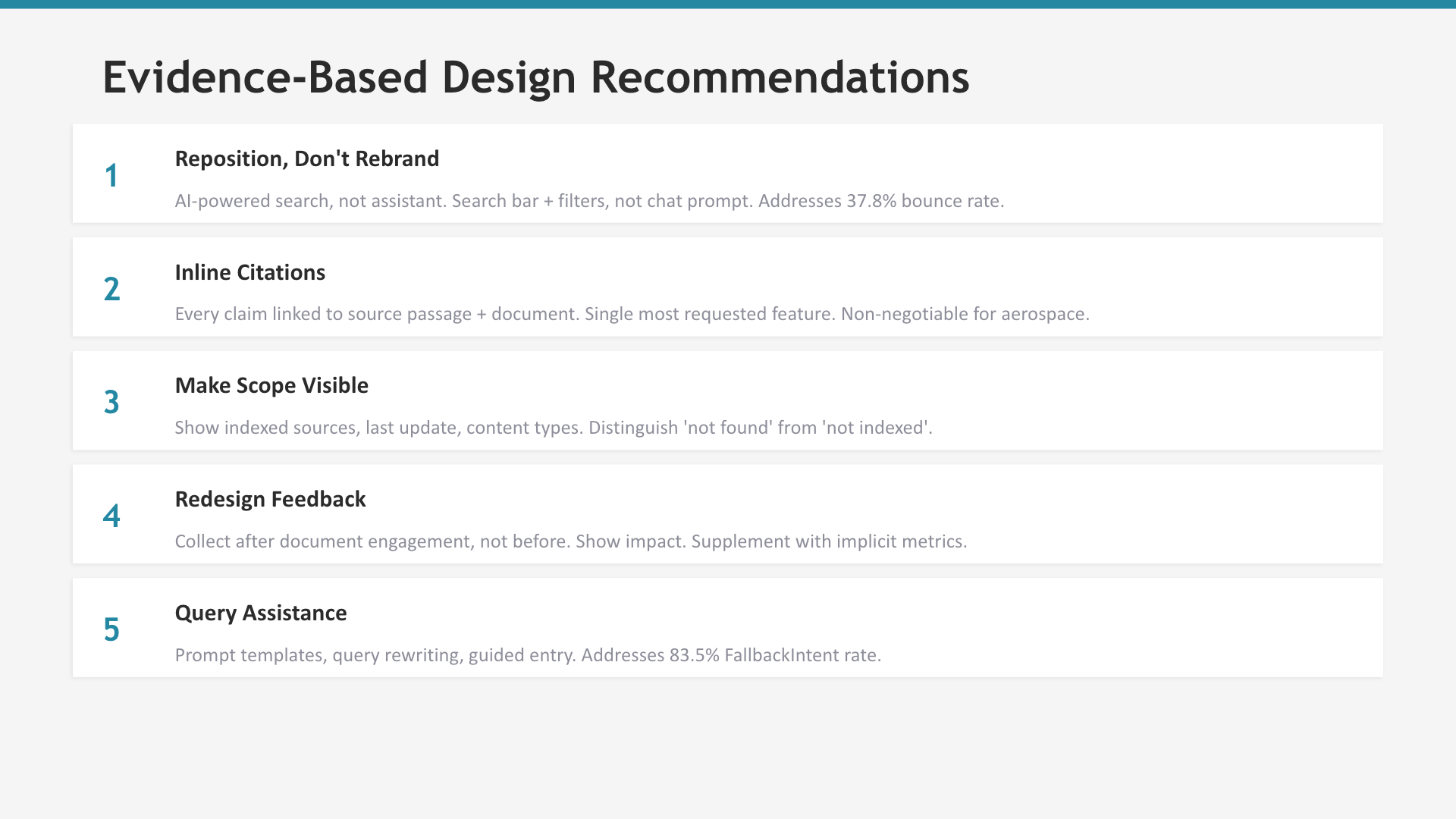This screenshot has height=819, width=1456.
Task: Click the 'Reposition, Don't Rebrand' heading
Action: tap(307, 158)
